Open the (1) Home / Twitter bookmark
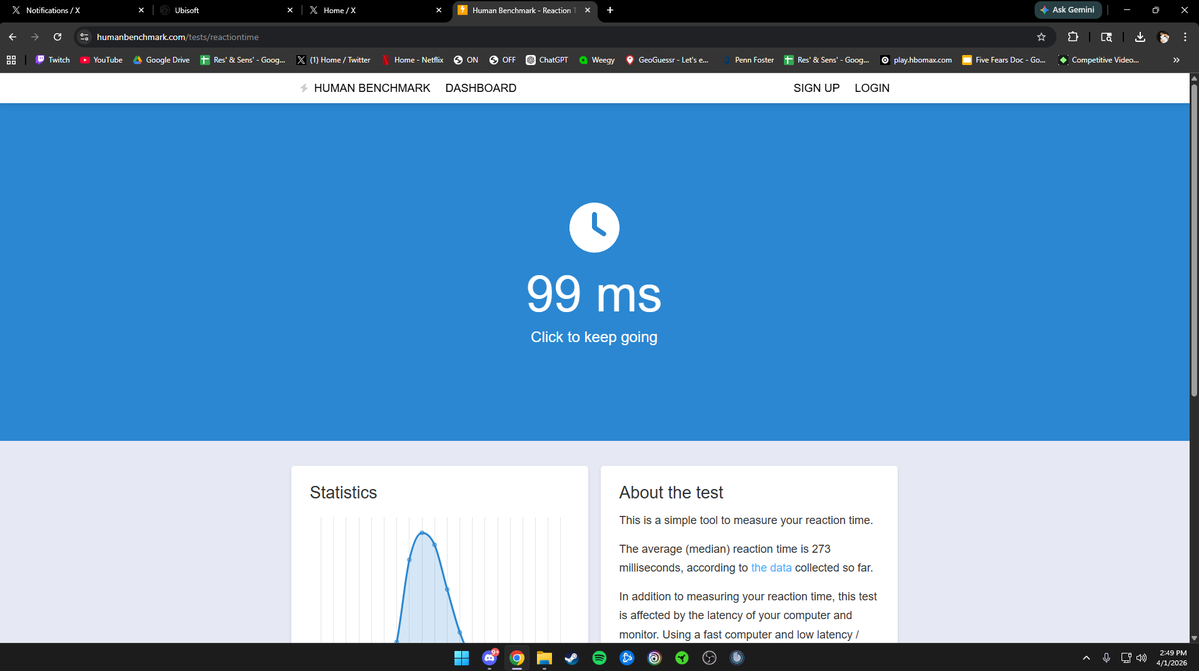This screenshot has height=671, width=1199. [x=333, y=60]
